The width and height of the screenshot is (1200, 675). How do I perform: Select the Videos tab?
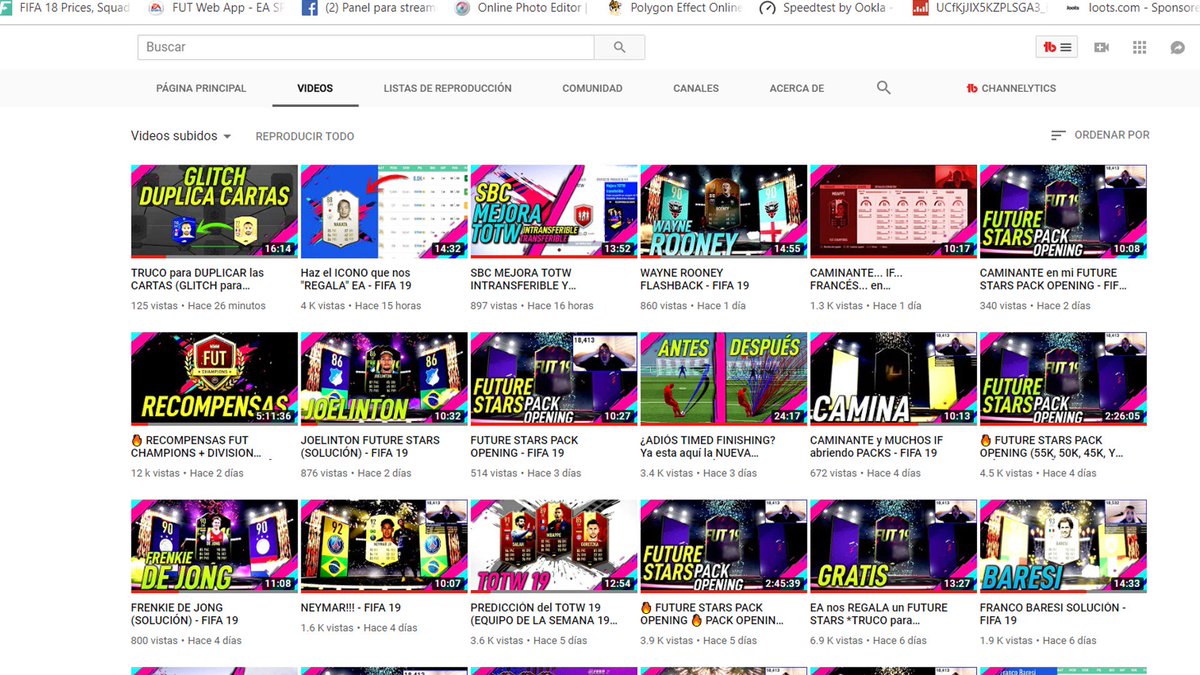(x=315, y=88)
